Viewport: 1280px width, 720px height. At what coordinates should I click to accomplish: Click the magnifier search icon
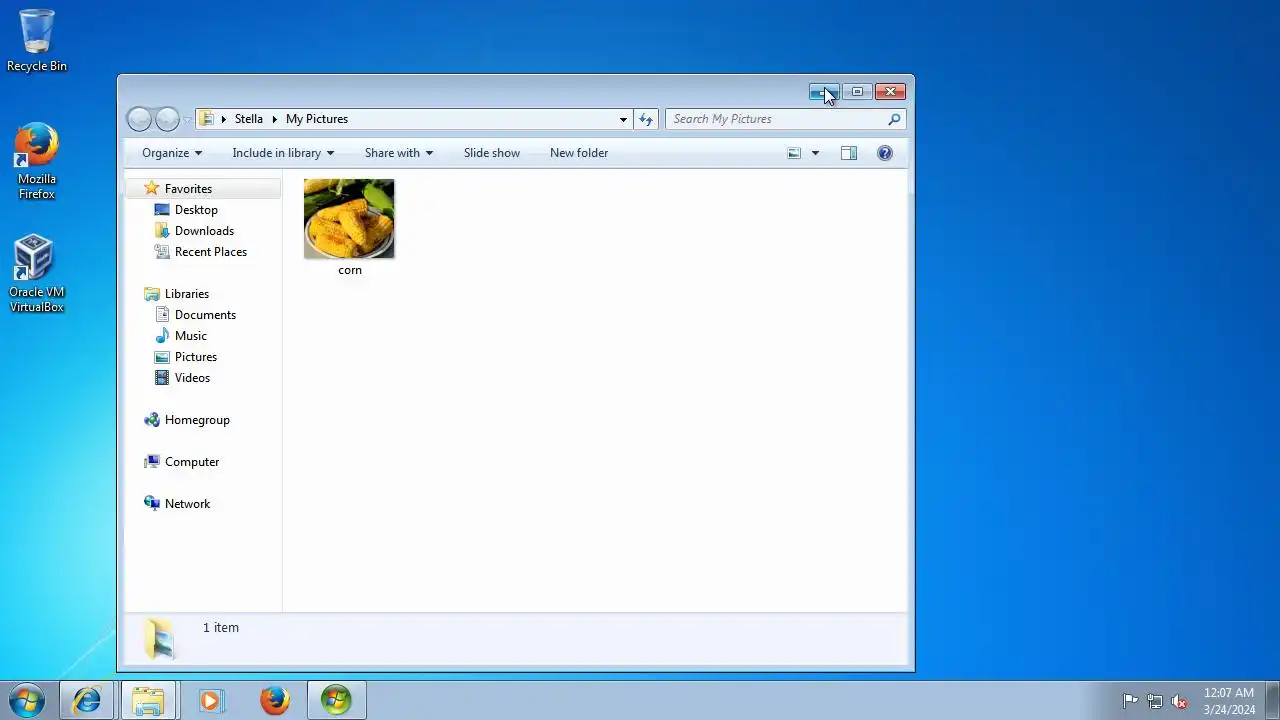(x=894, y=119)
